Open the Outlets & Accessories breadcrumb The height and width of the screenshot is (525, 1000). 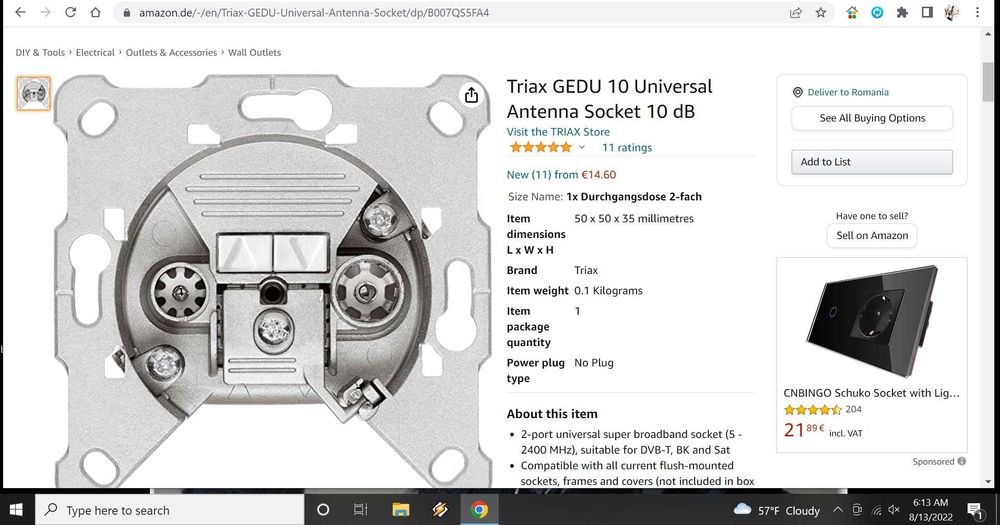(x=171, y=52)
